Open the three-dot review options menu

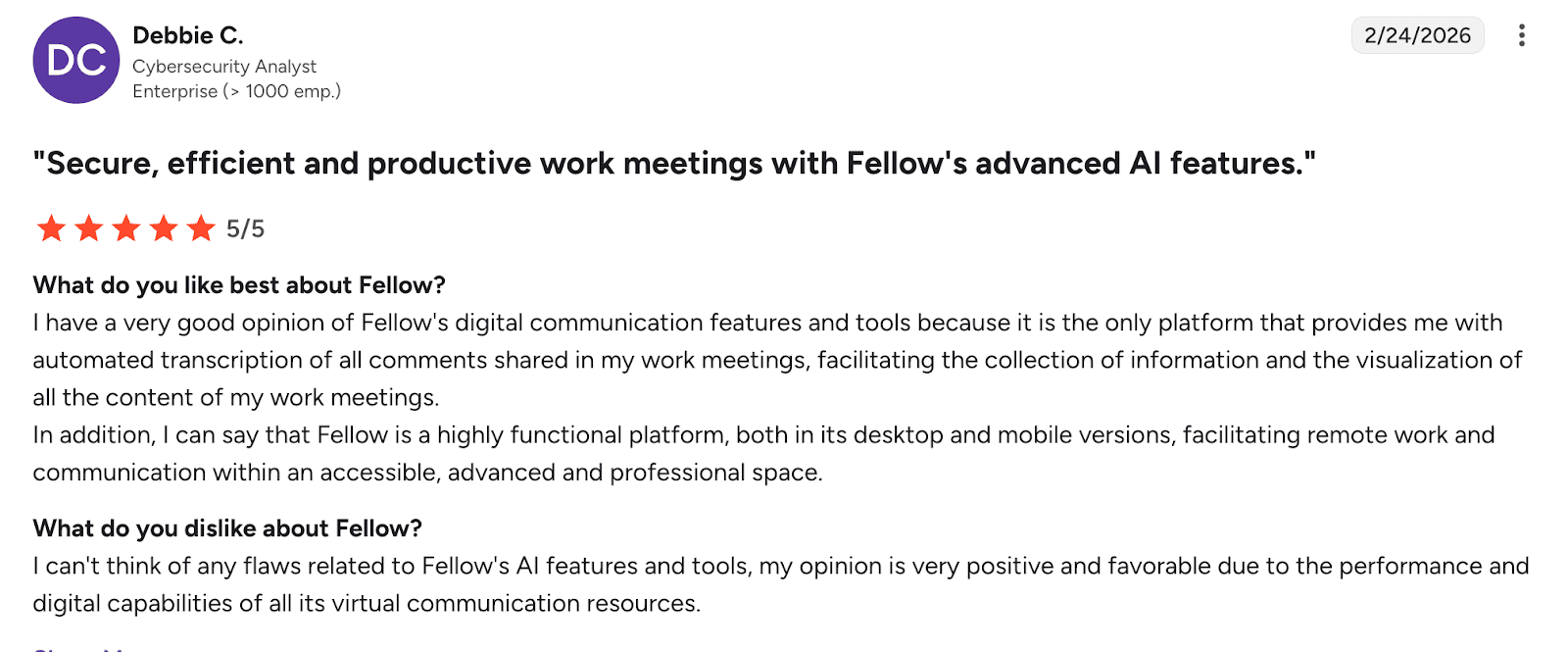[x=1521, y=36]
